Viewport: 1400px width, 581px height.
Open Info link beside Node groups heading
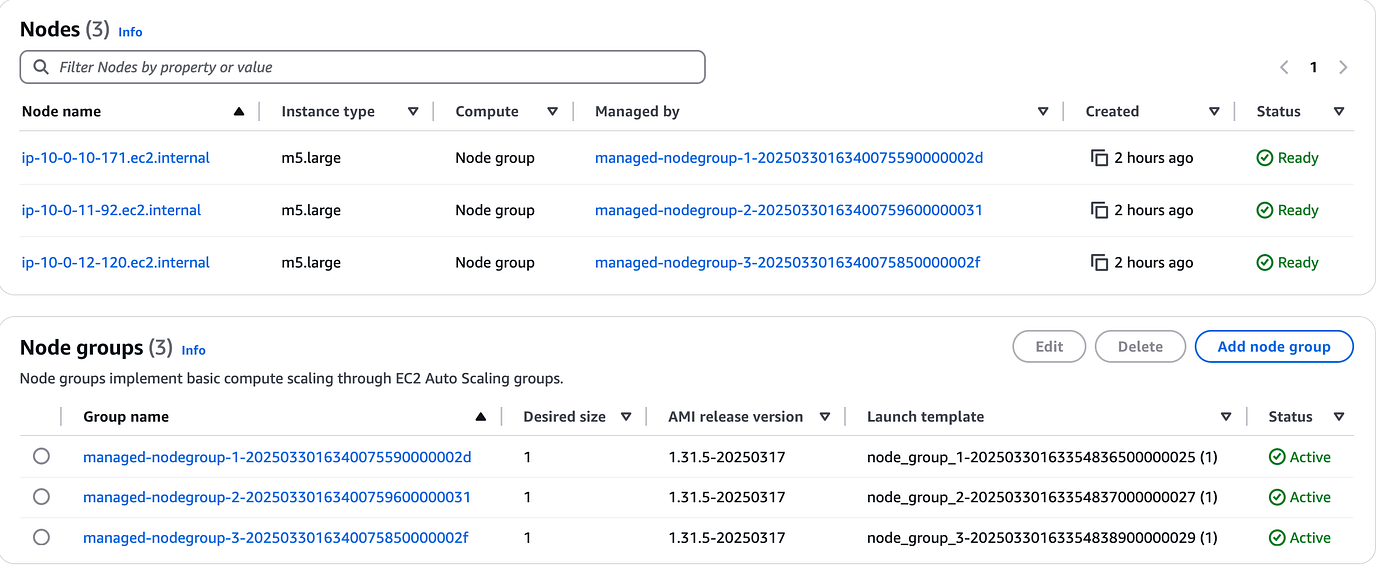193,350
